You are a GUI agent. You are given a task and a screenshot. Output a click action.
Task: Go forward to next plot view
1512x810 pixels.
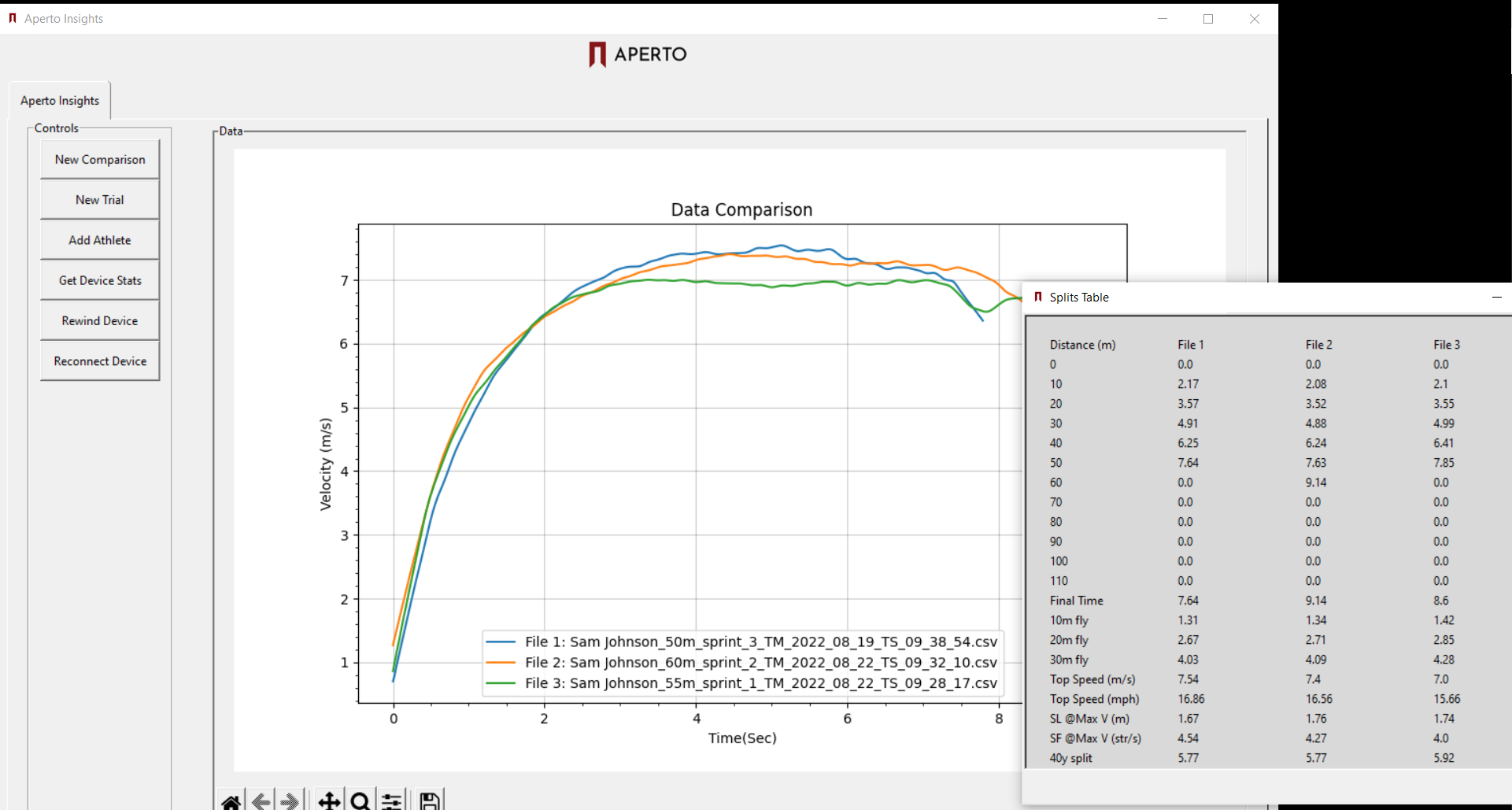[290, 801]
